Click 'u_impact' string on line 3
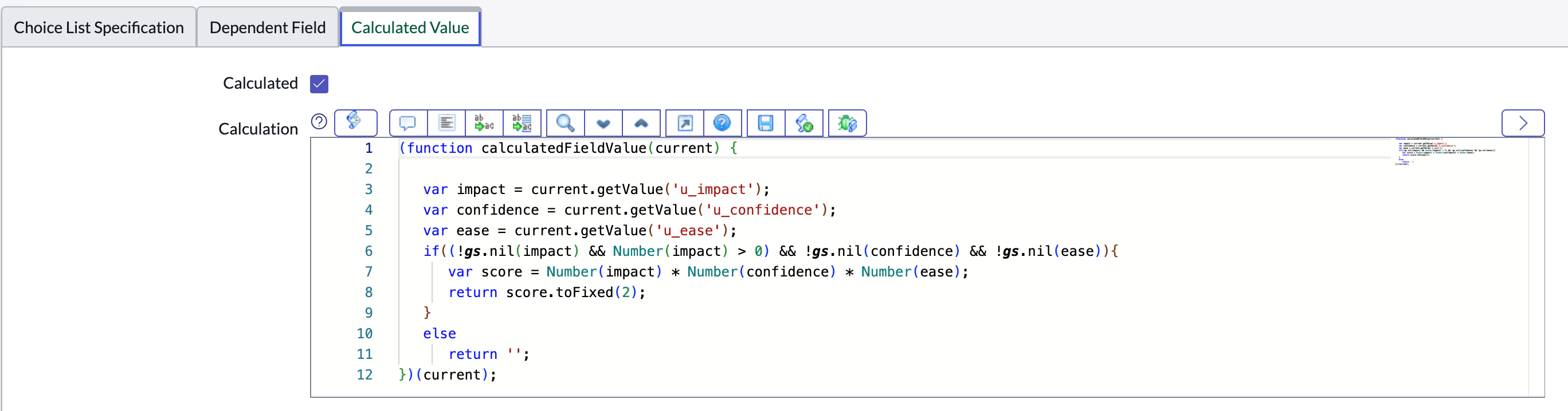This screenshot has height=411, width=1568. [x=713, y=189]
